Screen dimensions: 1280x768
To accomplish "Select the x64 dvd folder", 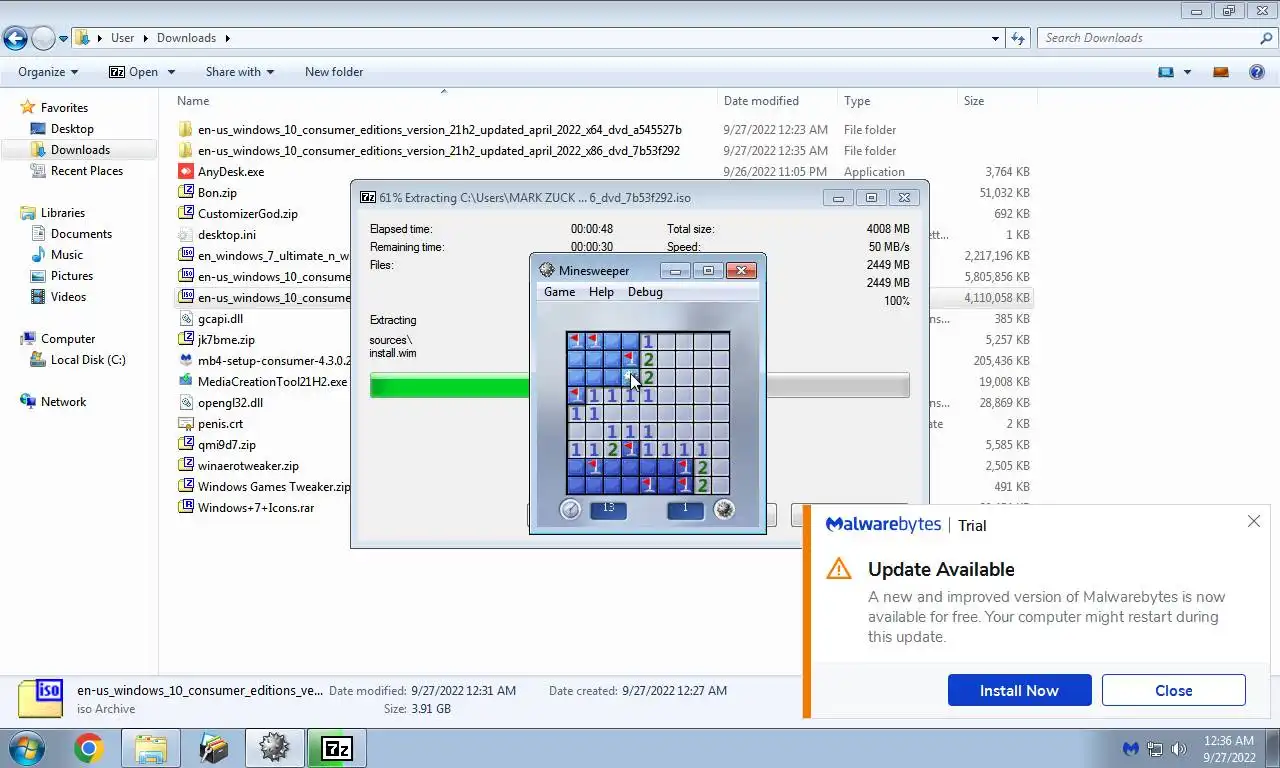I will pyautogui.click(x=439, y=130).
